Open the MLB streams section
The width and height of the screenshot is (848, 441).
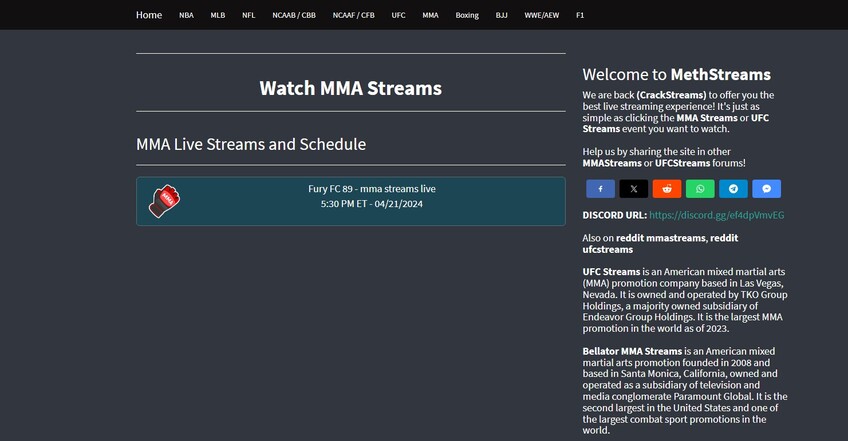point(217,15)
